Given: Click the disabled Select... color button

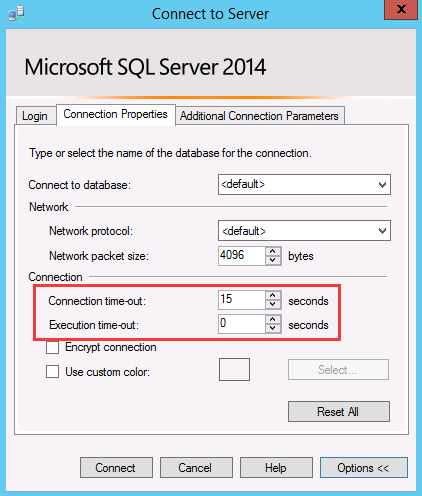Looking at the screenshot, I should [338, 369].
